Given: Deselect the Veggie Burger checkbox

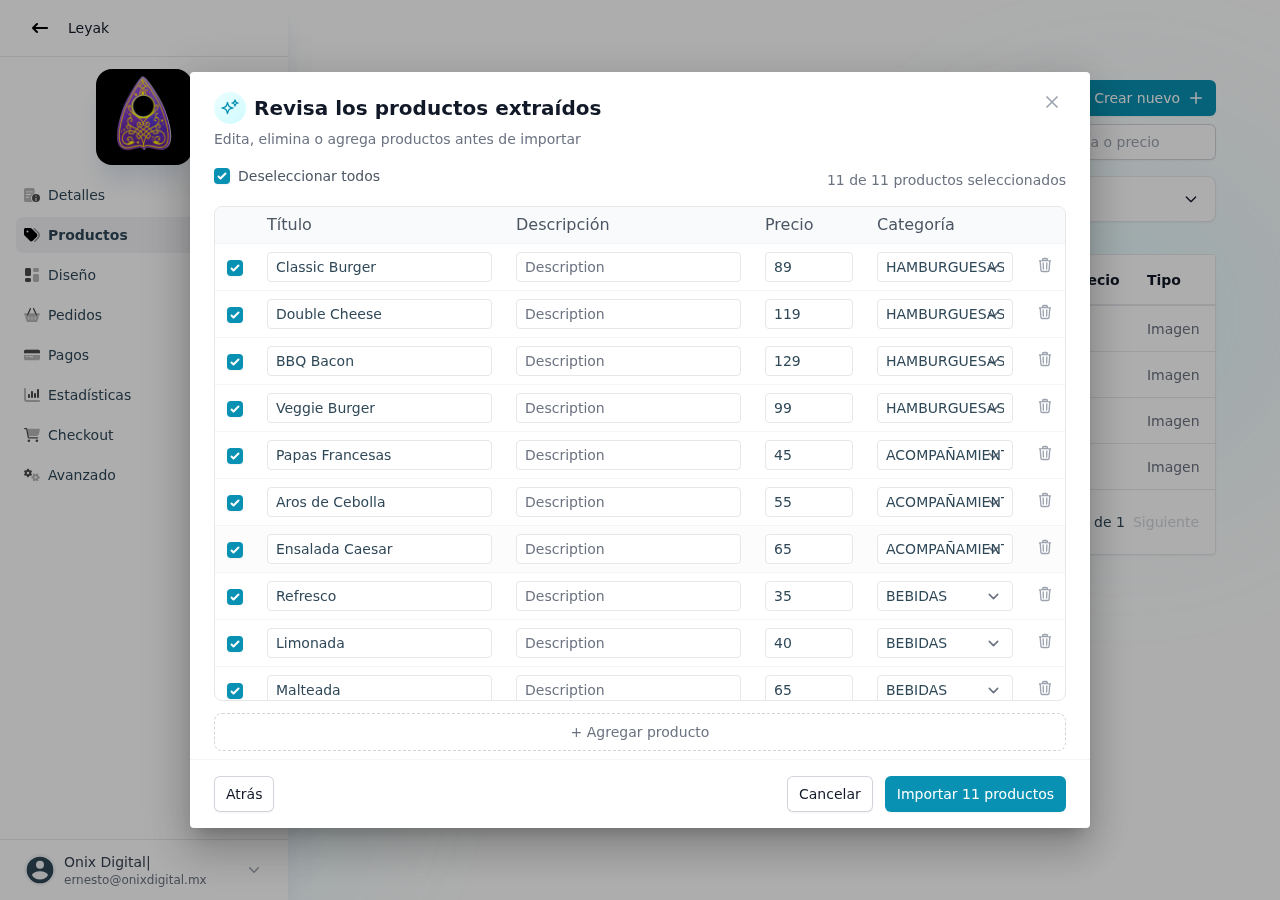Looking at the screenshot, I should click(x=235, y=408).
